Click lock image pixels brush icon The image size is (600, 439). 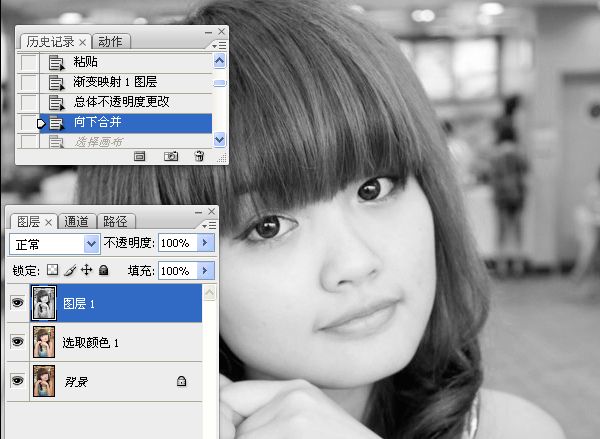point(70,270)
